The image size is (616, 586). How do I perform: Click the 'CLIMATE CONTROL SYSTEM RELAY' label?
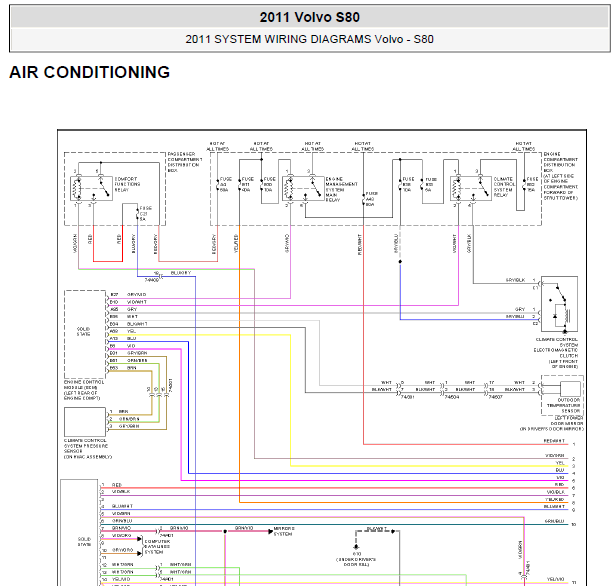pos(504,187)
